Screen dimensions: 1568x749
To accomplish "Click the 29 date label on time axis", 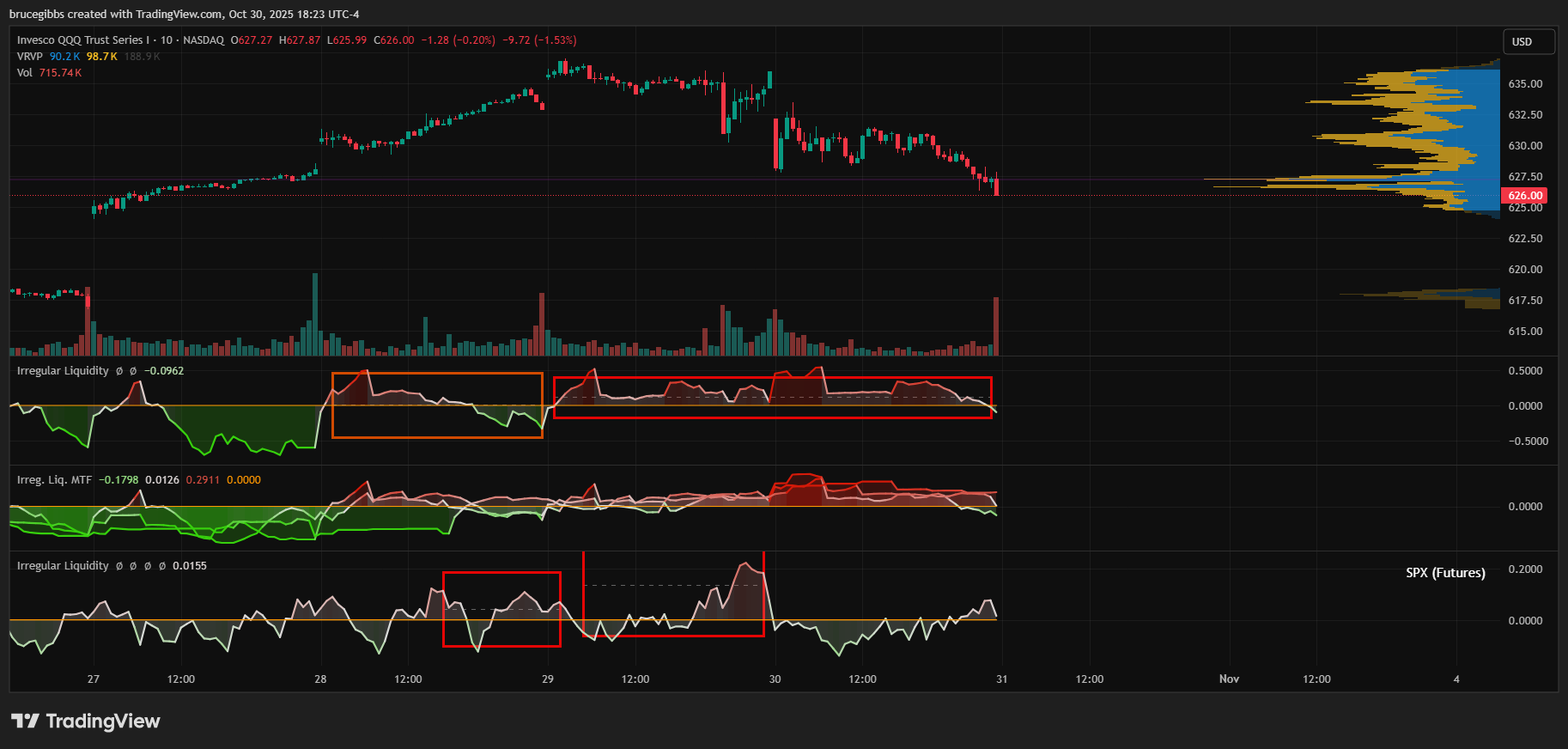I will pyautogui.click(x=548, y=679).
